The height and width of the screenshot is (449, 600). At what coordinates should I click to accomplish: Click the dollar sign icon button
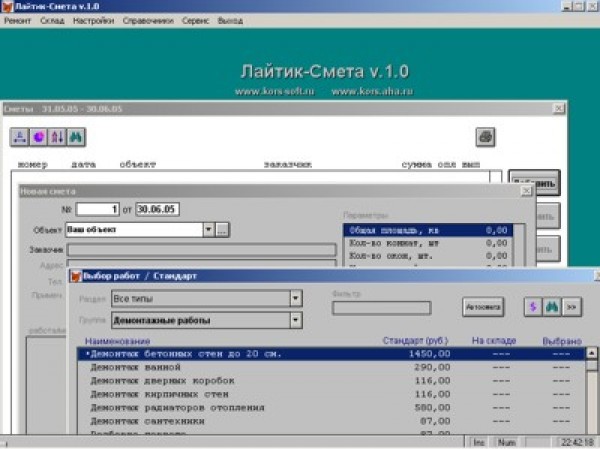coord(534,306)
